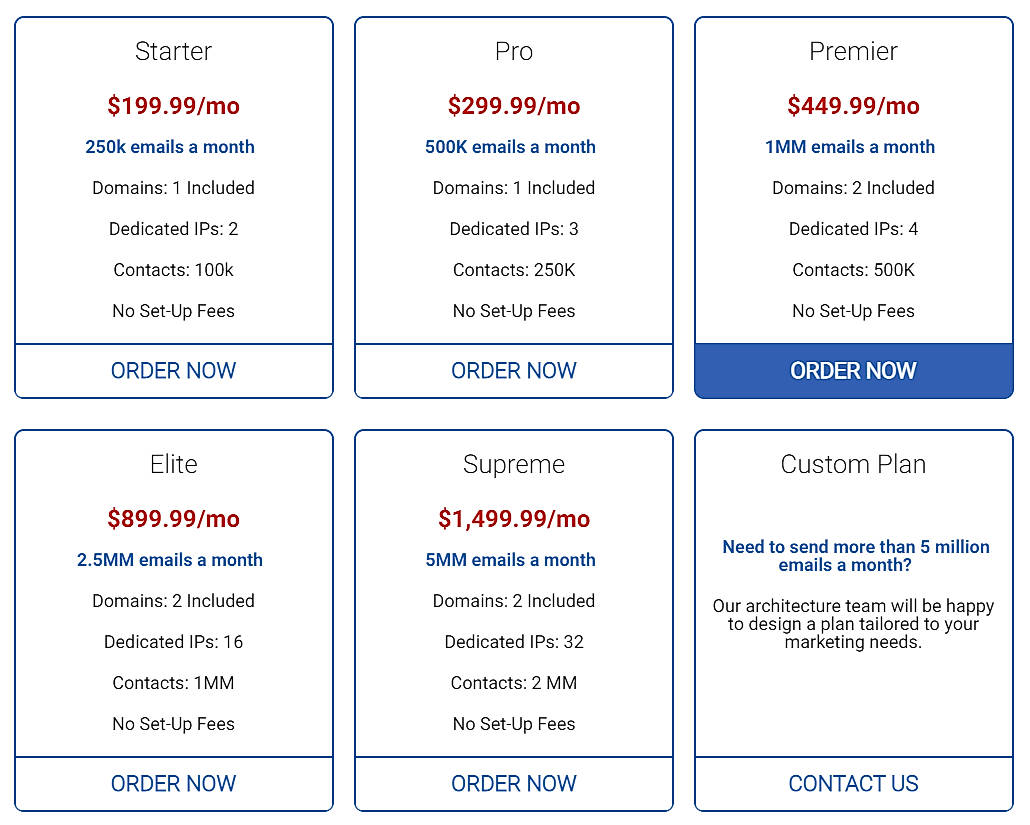Select the Supreme plan title
Image resolution: width=1030 pixels, height=825 pixels.
tap(513, 464)
